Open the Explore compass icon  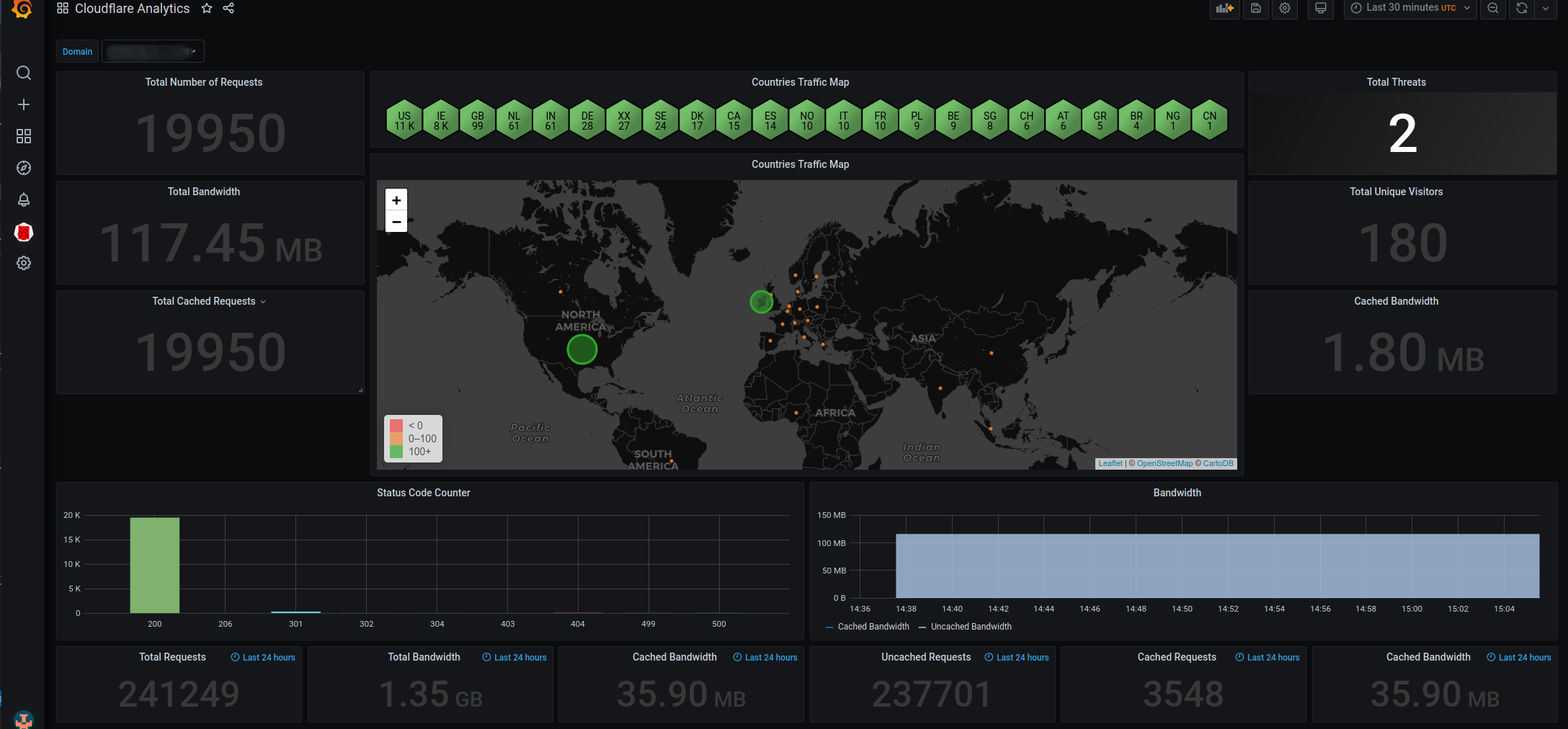point(24,168)
